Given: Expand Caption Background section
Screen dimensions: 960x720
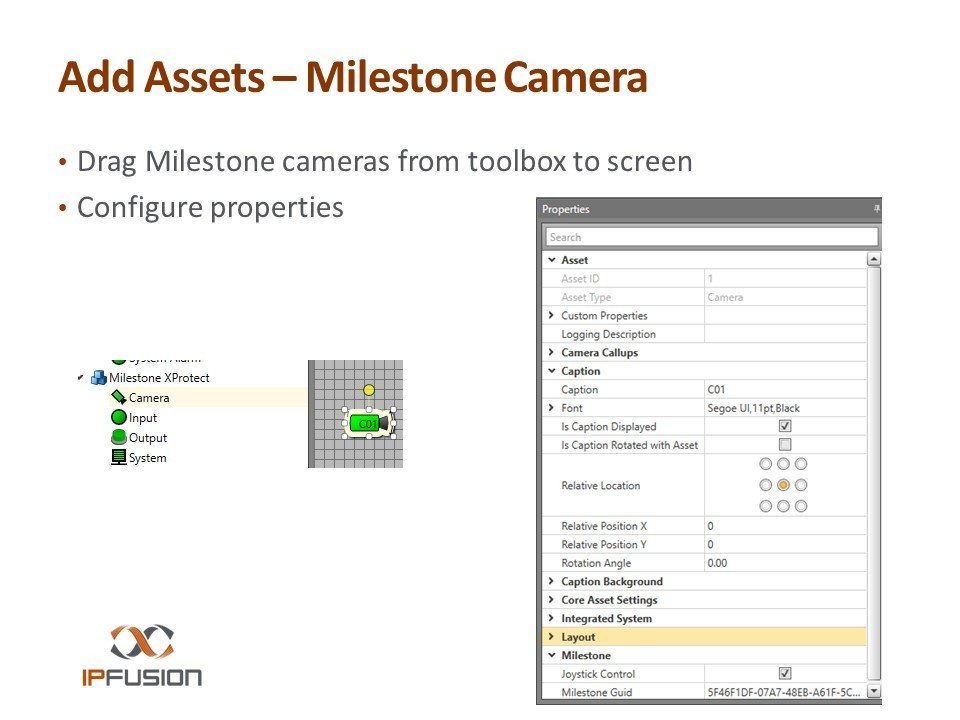Looking at the screenshot, I should click(552, 581).
